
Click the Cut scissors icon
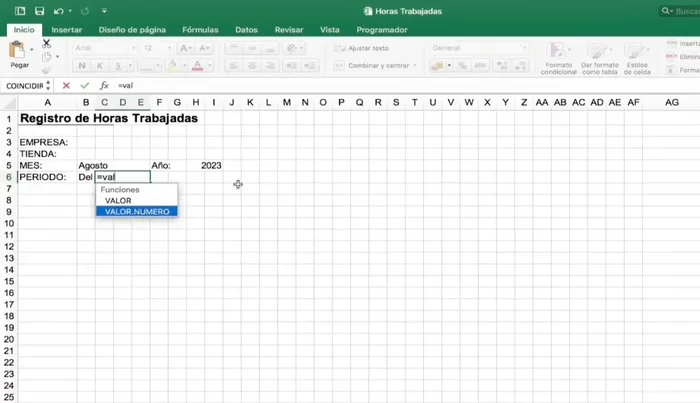[46, 43]
